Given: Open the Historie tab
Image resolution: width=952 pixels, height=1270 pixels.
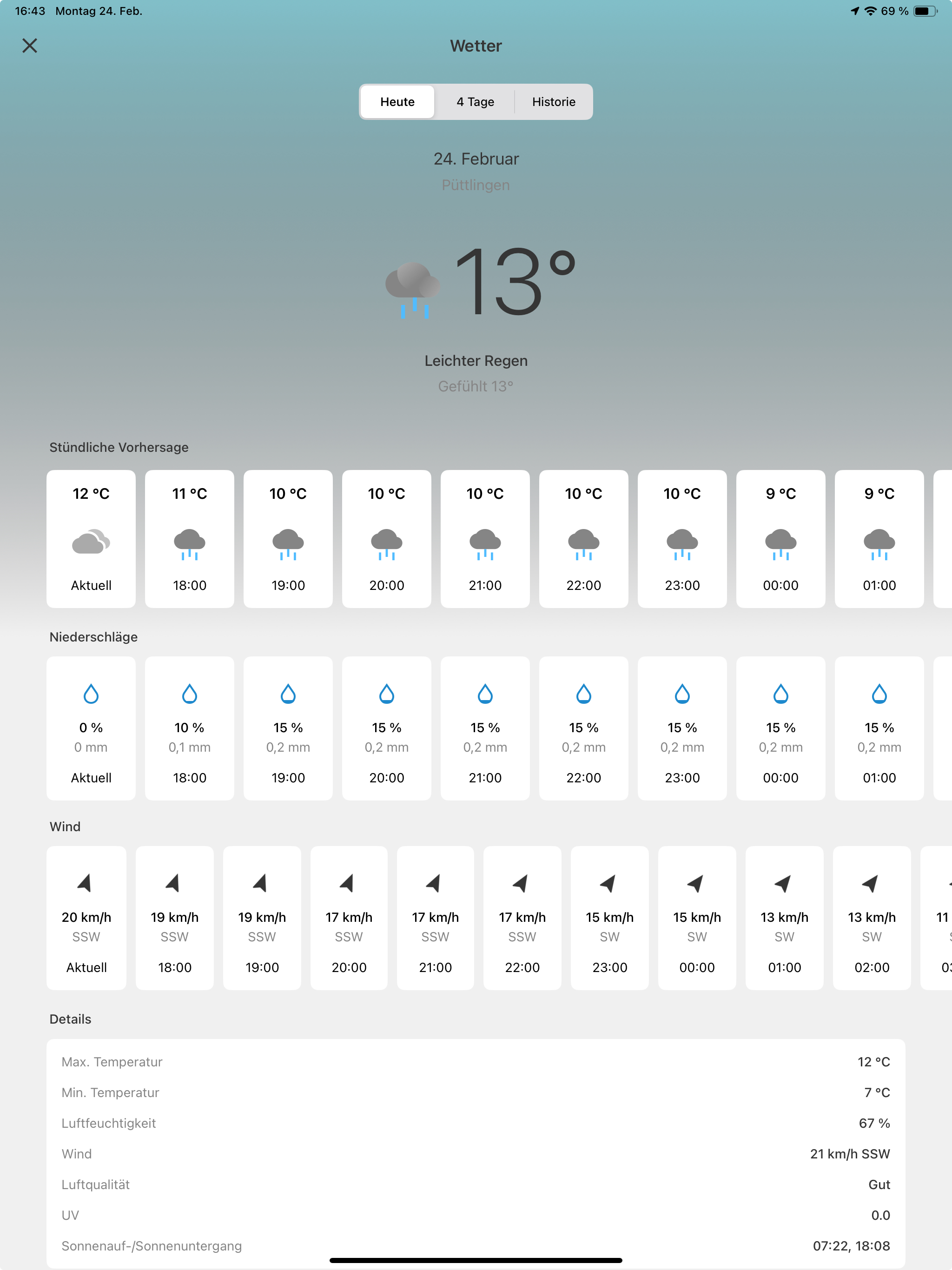Looking at the screenshot, I should click(554, 102).
